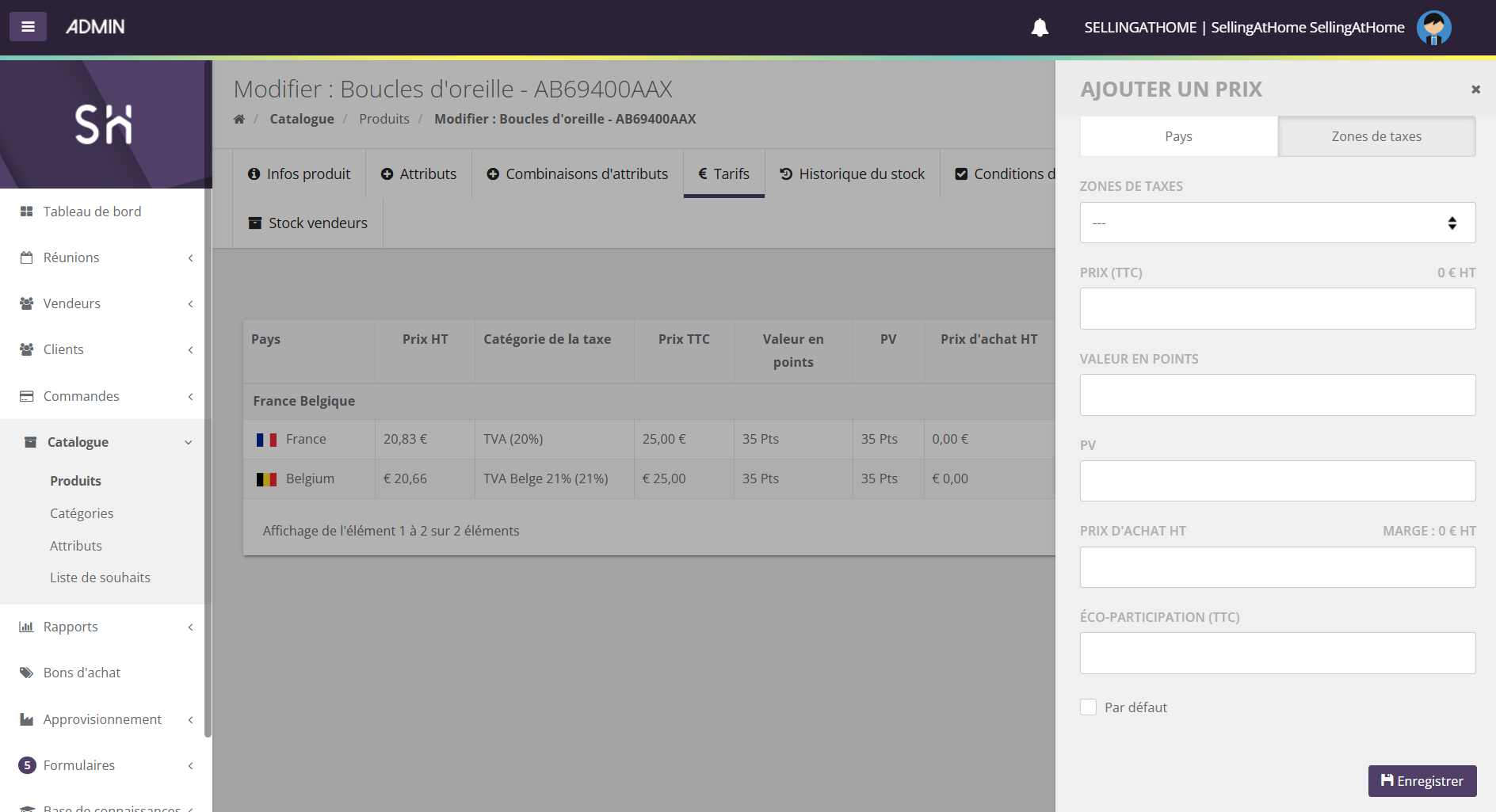Click the Belgium row name cell
The width and height of the screenshot is (1496, 812).
point(309,479)
